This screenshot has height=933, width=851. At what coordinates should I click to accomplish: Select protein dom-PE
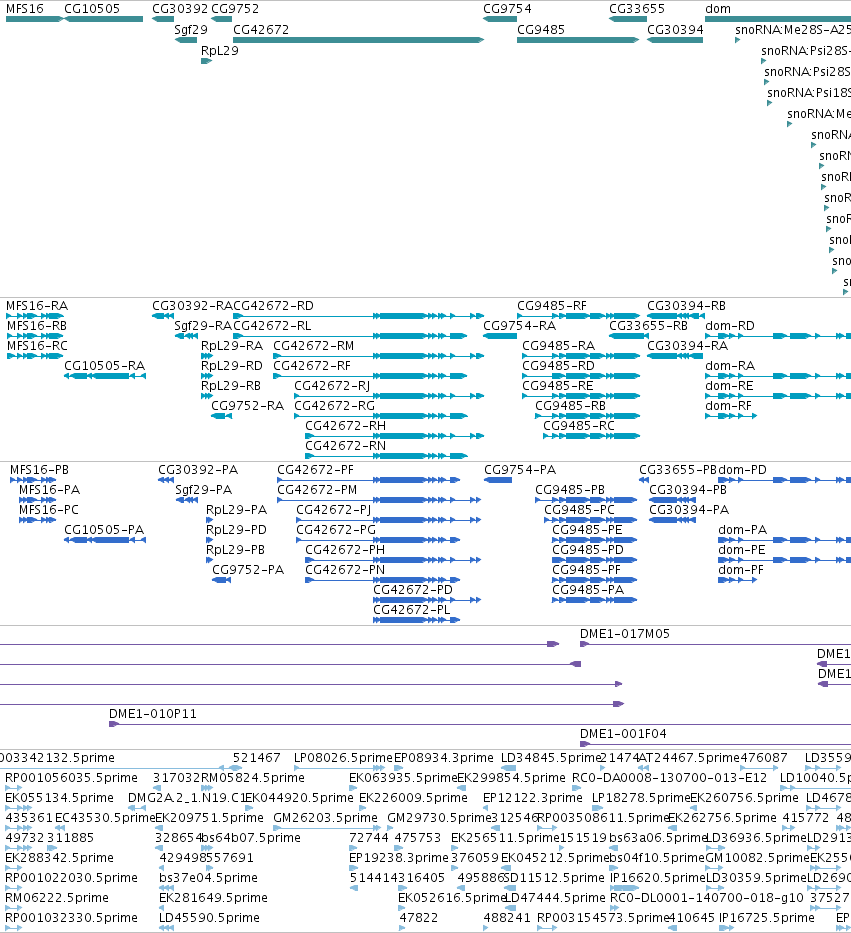pos(742,550)
